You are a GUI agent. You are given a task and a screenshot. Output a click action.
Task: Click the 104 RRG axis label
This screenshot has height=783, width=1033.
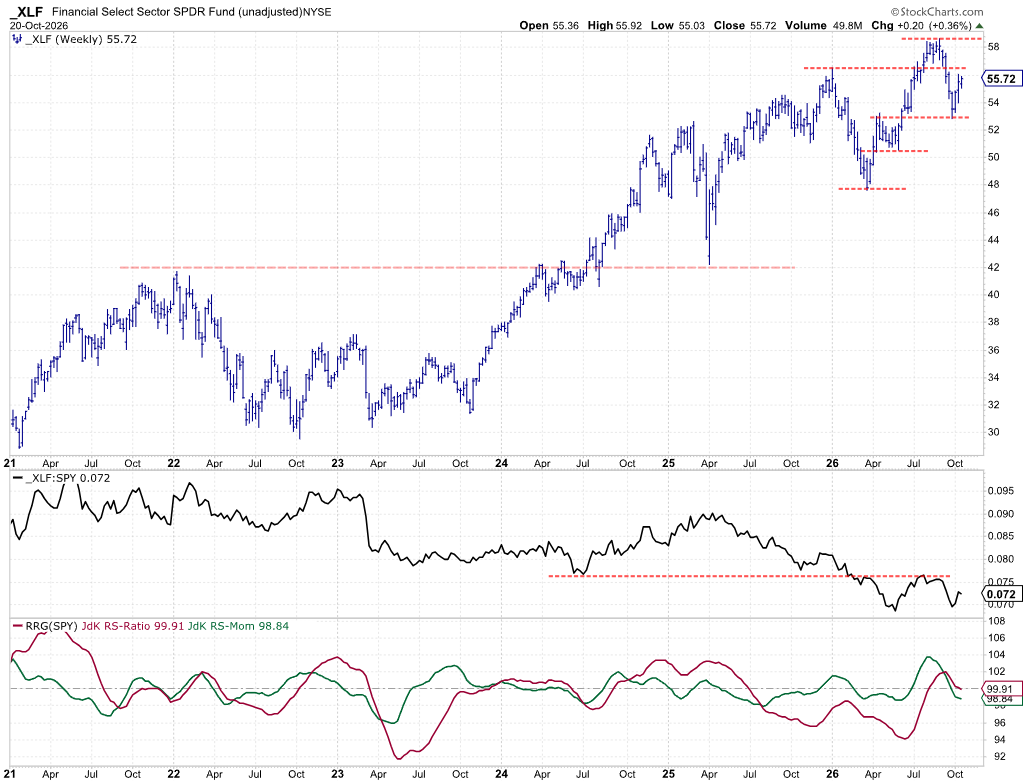996,655
